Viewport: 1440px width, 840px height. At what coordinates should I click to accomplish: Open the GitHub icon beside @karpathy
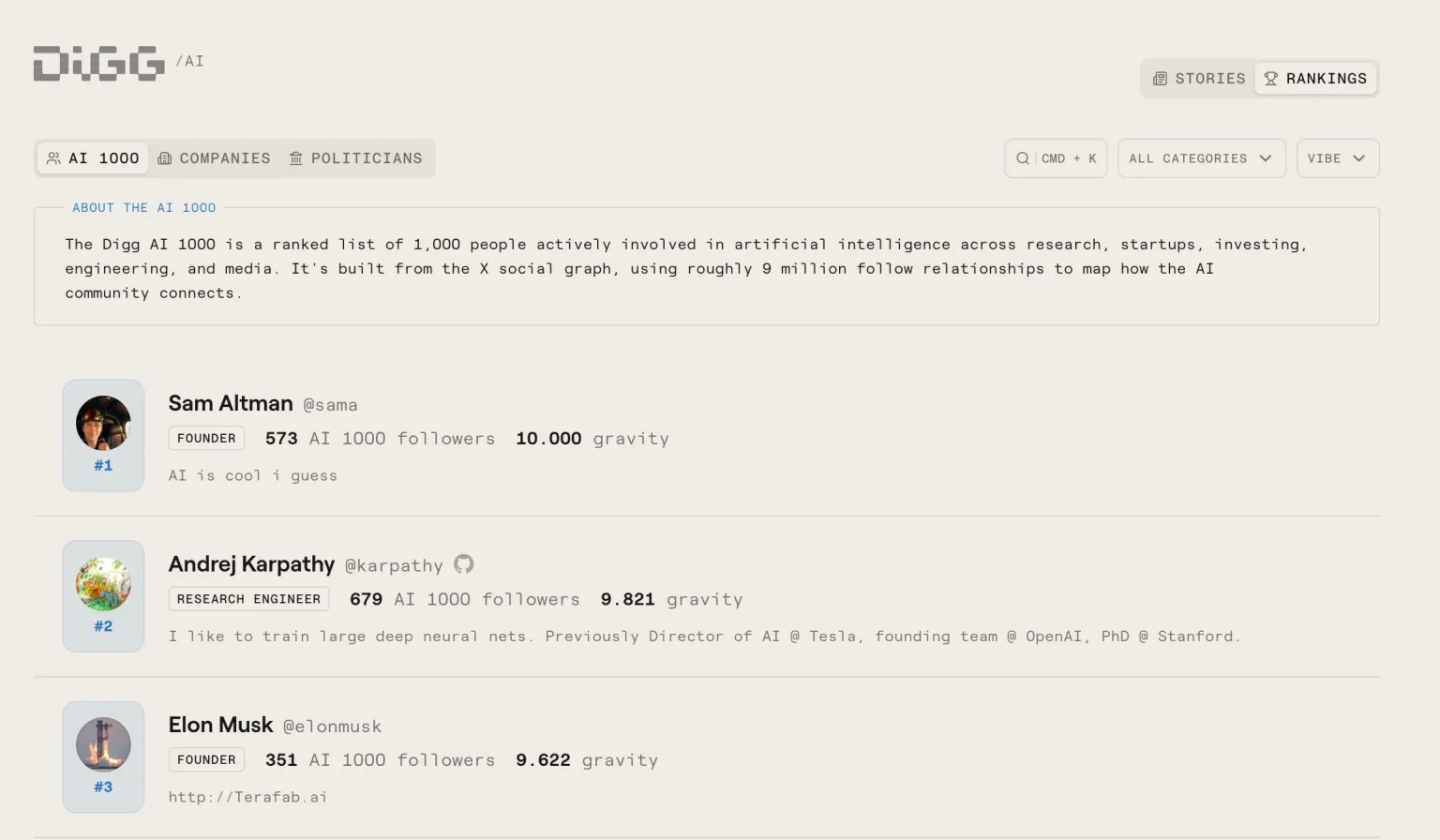click(463, 564)
